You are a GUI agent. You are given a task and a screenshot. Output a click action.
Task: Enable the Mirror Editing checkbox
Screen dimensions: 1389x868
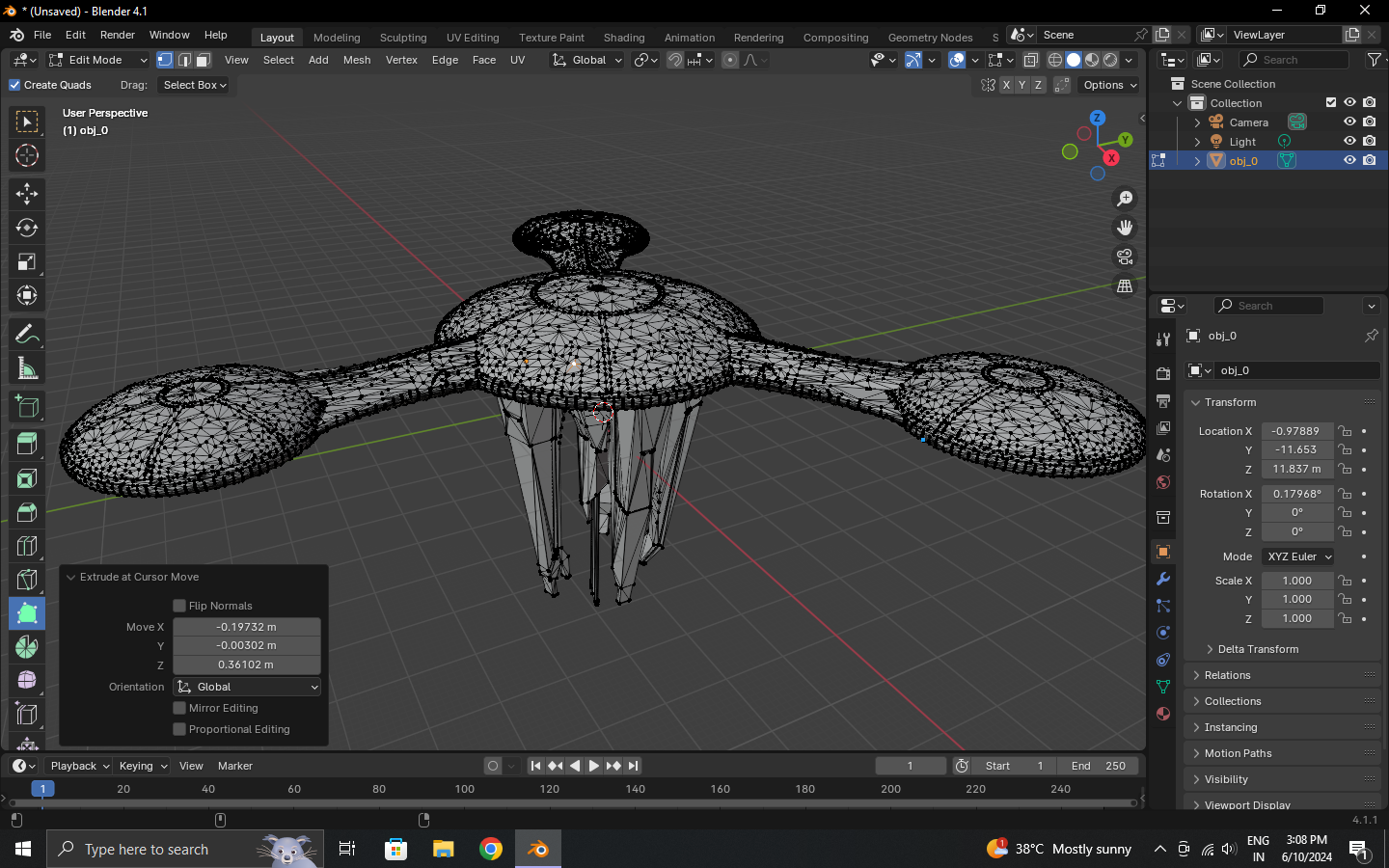pyautogui.click(x=179, y=708)
